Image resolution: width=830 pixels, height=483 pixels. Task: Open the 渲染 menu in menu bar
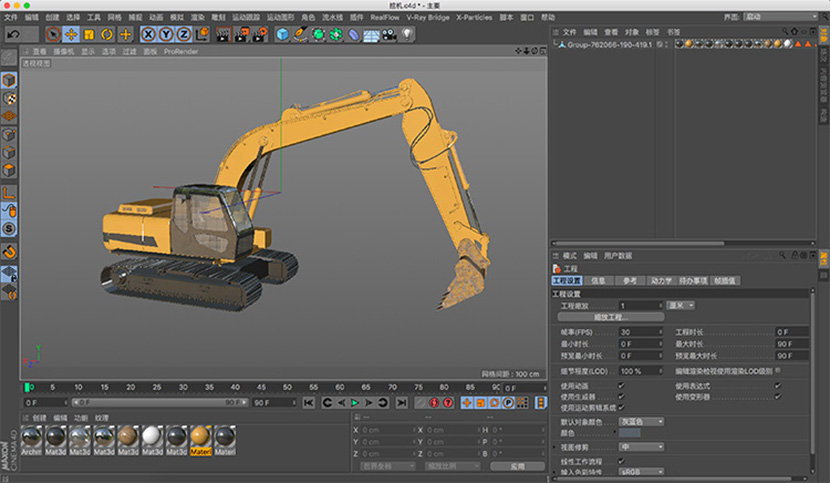pyautogui.click(x=199, y=17)
